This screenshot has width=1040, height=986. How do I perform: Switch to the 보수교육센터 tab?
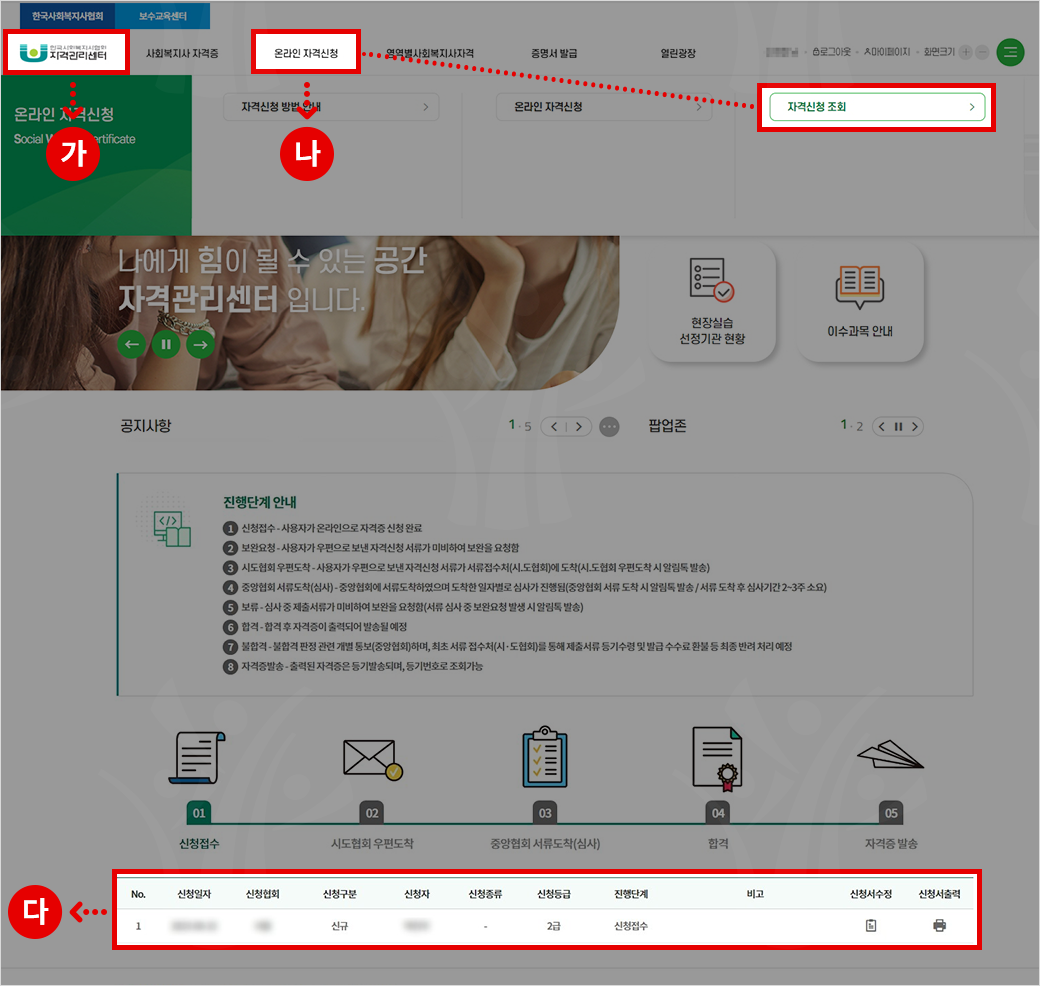(x=162, y=16)
